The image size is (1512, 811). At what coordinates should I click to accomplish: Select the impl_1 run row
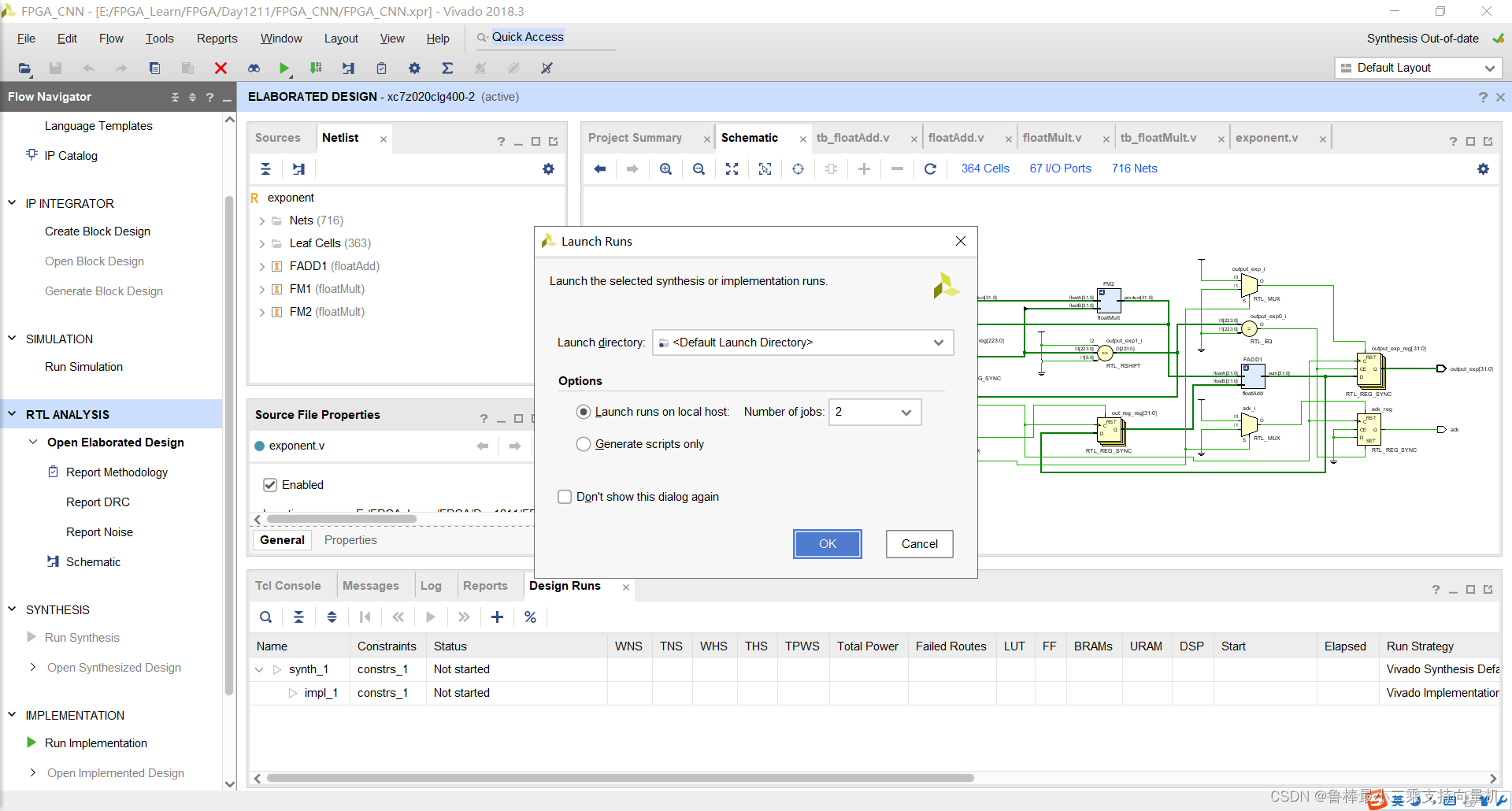(x=874, y=693)
